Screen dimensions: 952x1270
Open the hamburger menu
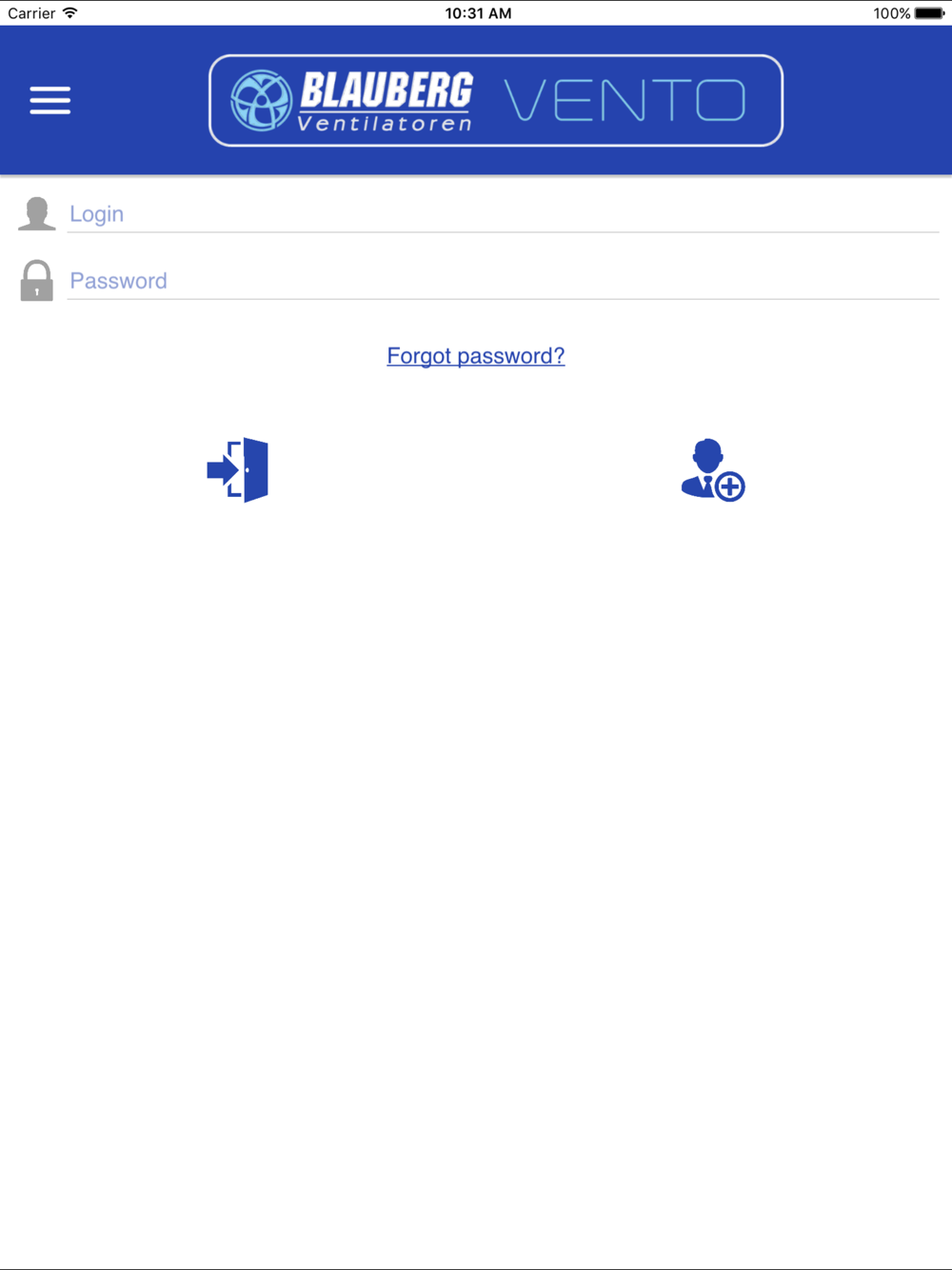[x=50, y=100]
